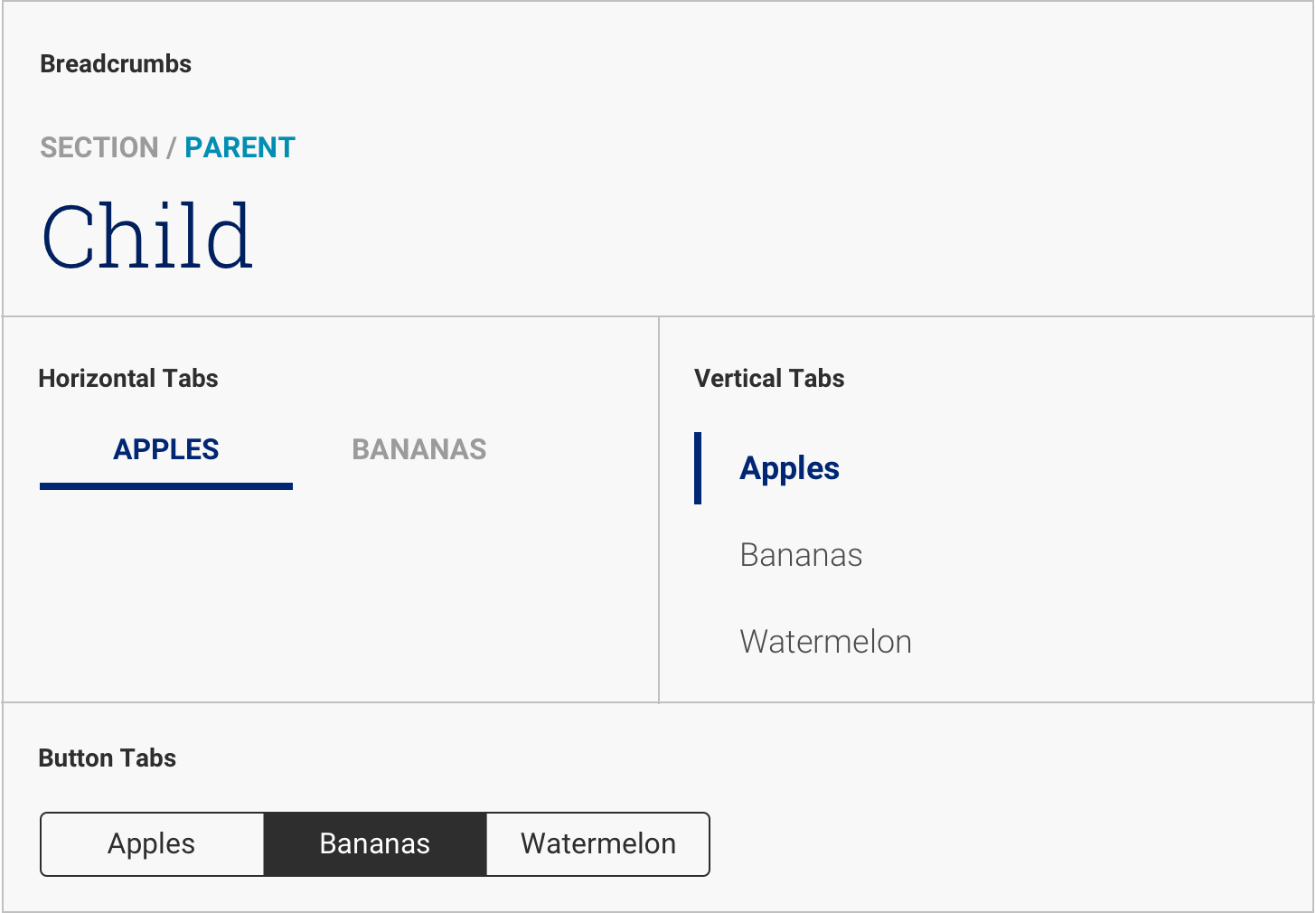Click the SECTION breadcrumb link
1316x913 pixels.
99,147
